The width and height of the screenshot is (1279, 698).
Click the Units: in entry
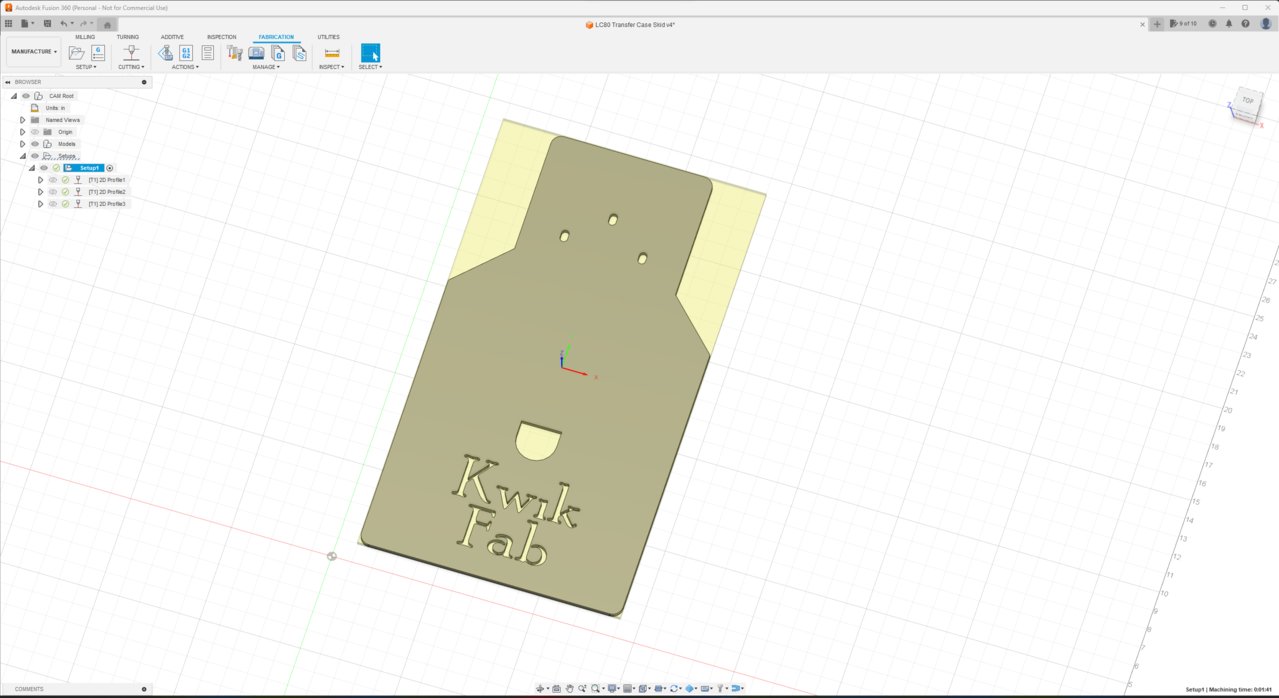click(x=55, y=108)
